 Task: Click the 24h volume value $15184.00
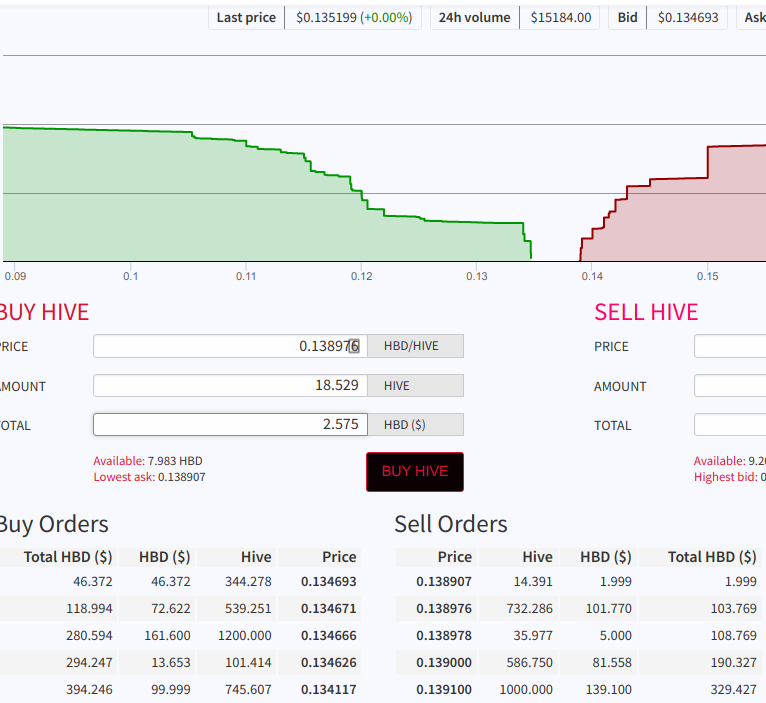click(561, 18)
